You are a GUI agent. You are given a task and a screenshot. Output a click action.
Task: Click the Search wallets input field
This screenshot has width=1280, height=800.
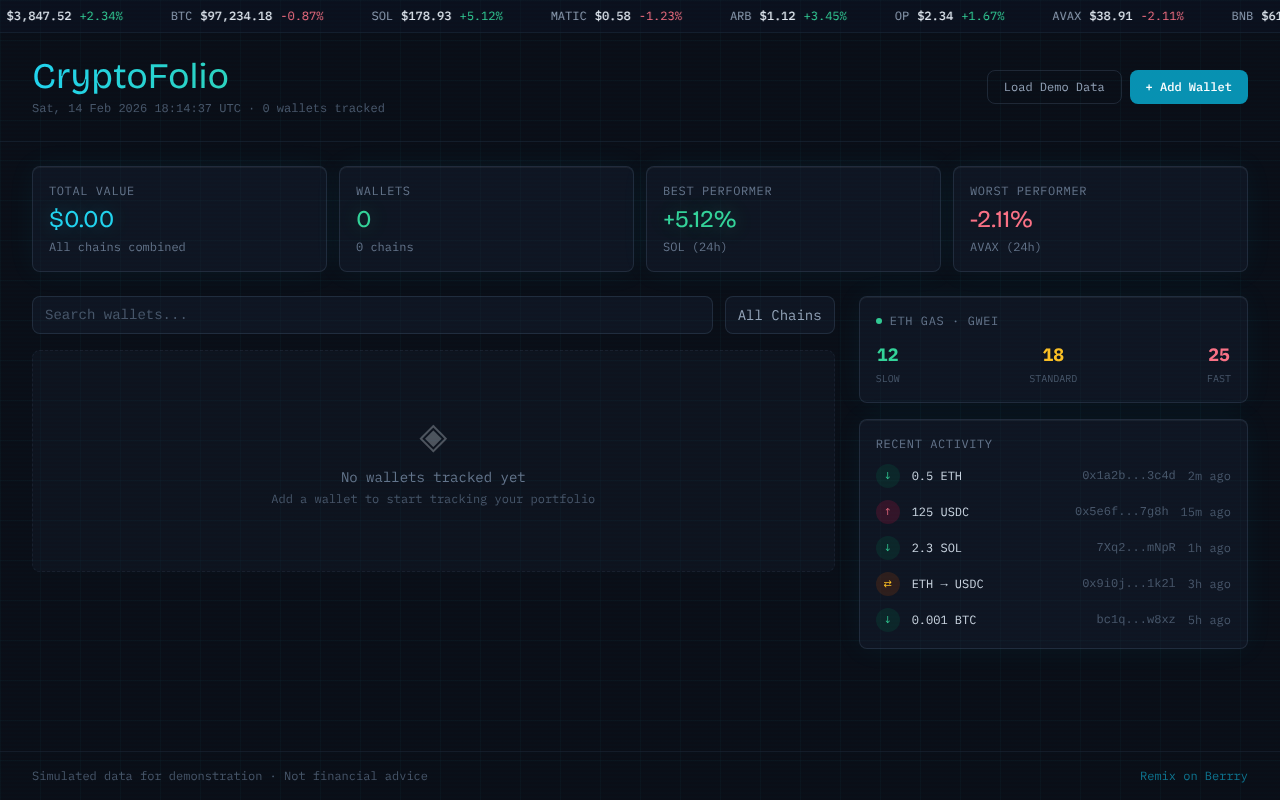(x=372, y=315)
